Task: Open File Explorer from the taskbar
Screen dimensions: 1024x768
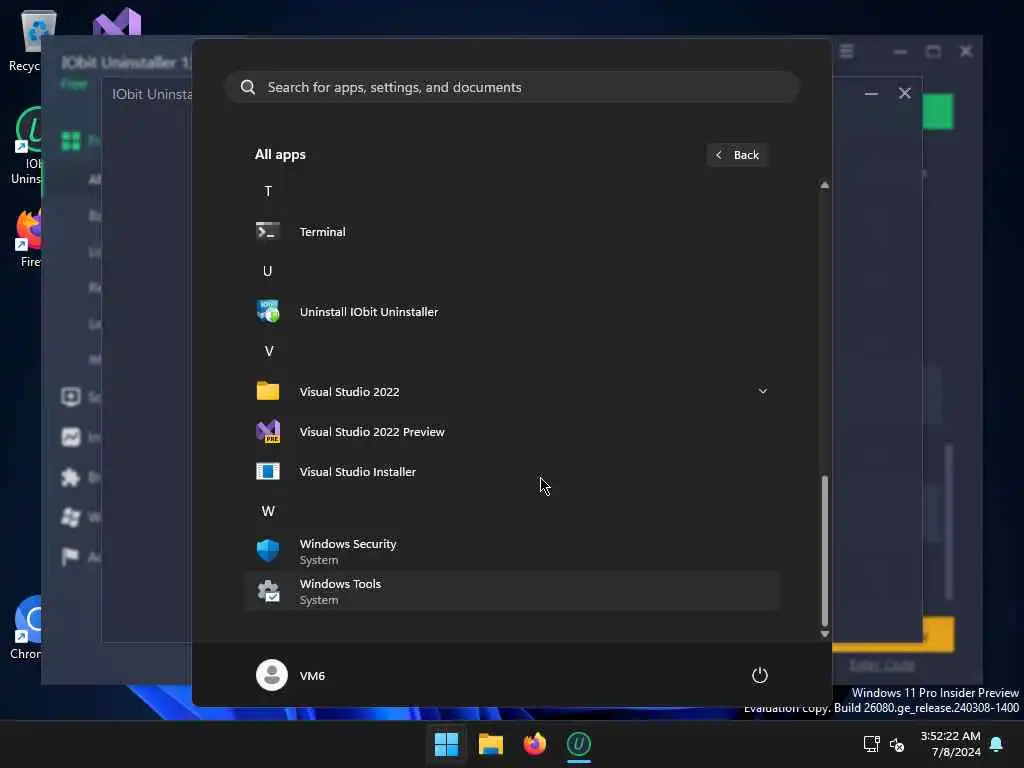Action: 490,744
